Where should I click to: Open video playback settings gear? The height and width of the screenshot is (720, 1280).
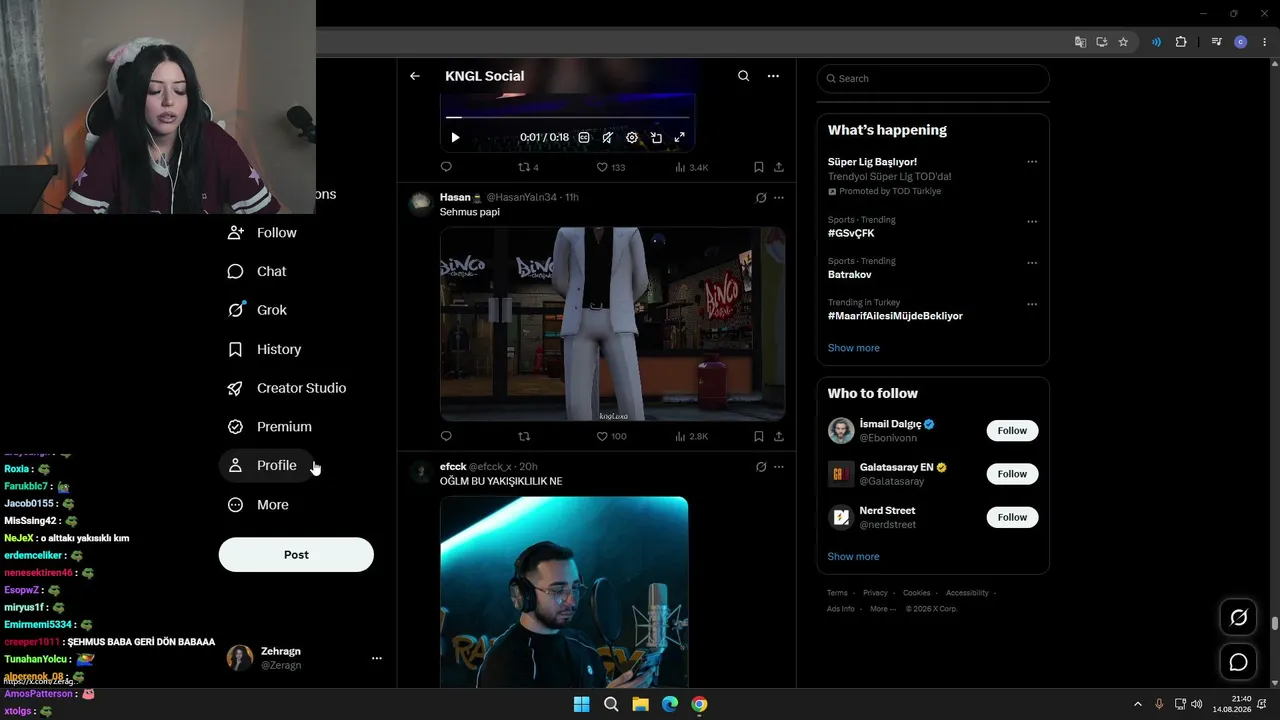tap(632, 137)
